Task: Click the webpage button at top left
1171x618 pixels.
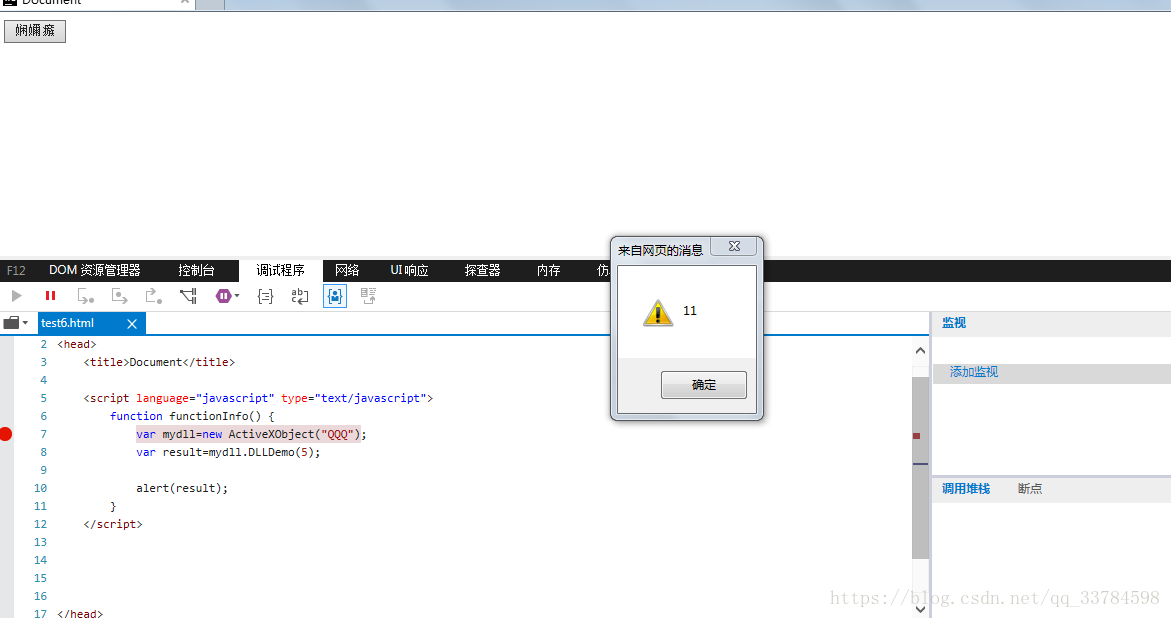Action: click(x=35, y=31)
